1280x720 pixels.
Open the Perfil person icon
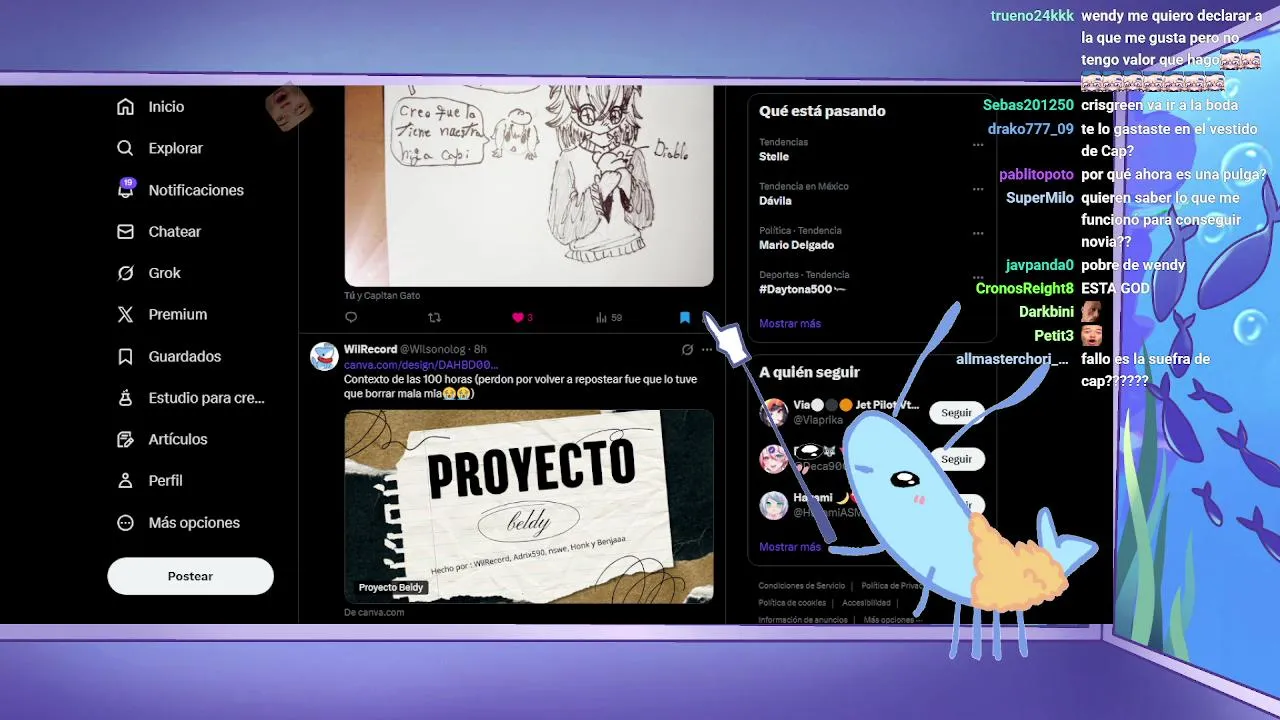pos(125,480)
